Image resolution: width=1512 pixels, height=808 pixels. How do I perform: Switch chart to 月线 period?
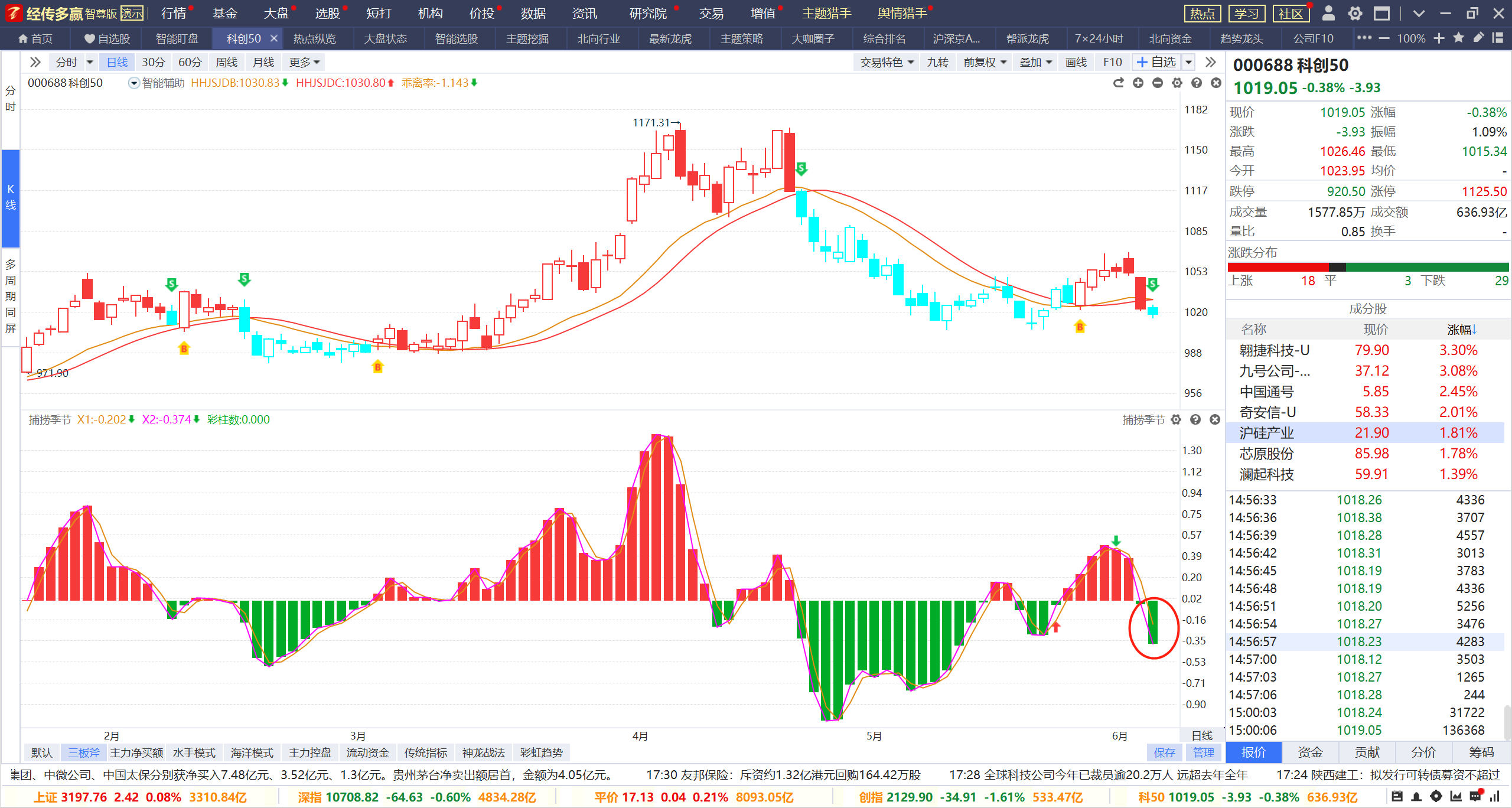click(x=263, y=62)
